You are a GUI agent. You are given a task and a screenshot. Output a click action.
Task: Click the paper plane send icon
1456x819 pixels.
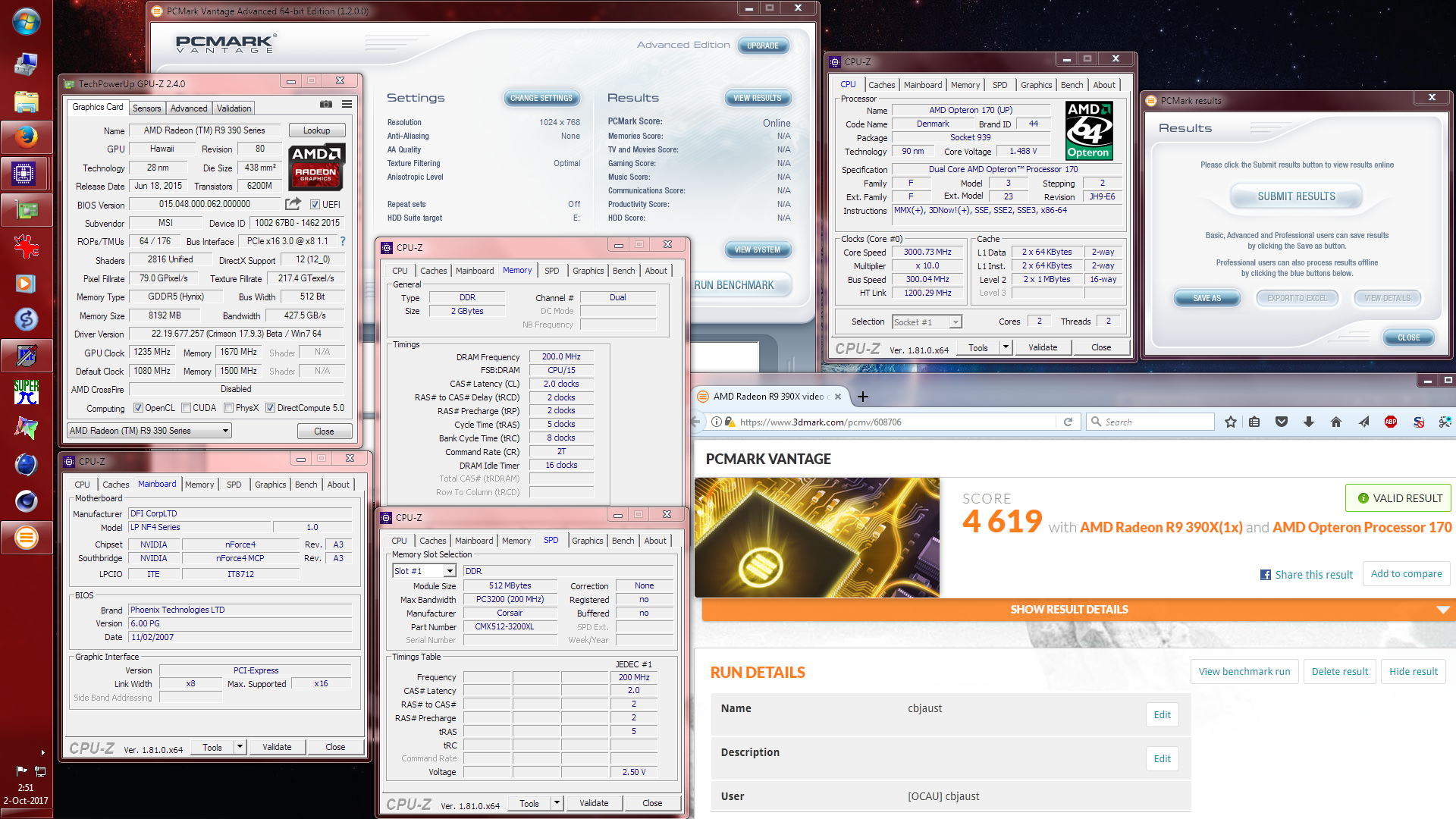(1363, 422)
